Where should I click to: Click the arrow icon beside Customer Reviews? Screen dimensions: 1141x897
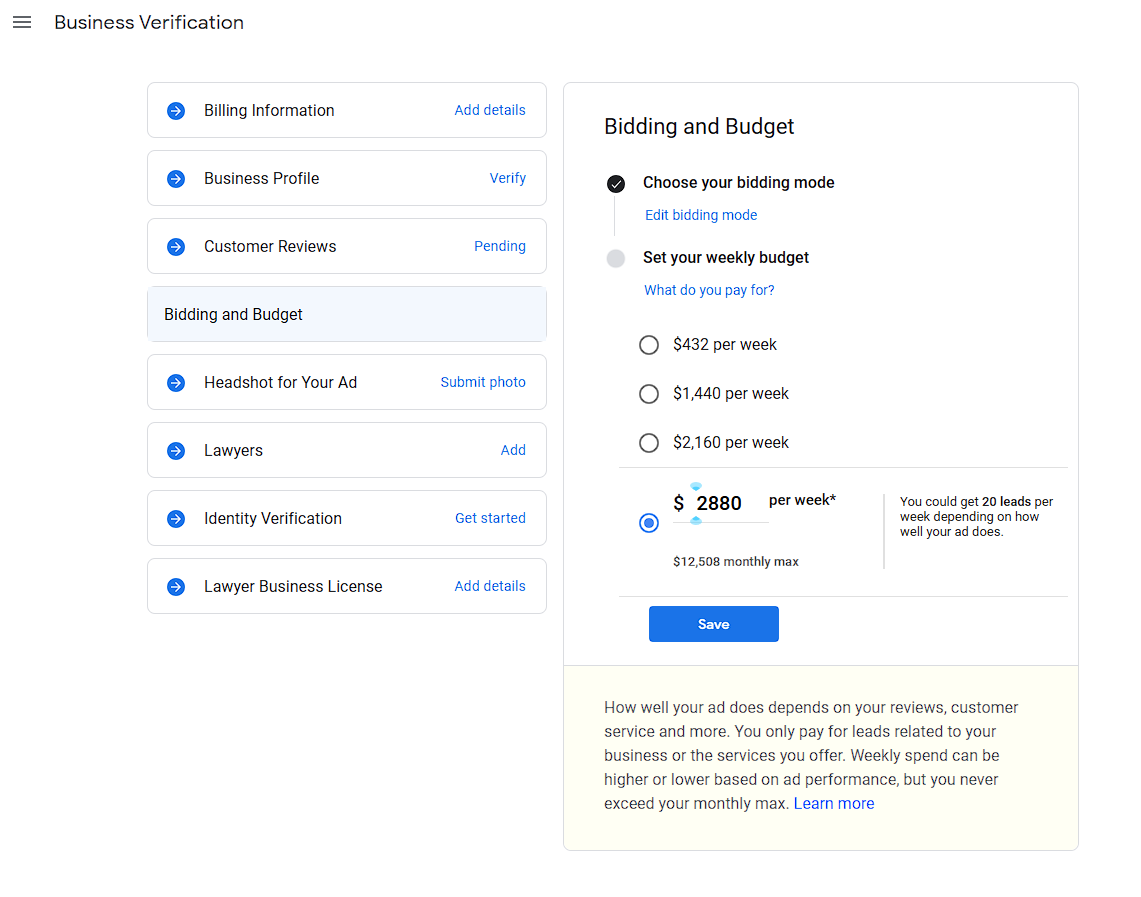coord(176,247)
